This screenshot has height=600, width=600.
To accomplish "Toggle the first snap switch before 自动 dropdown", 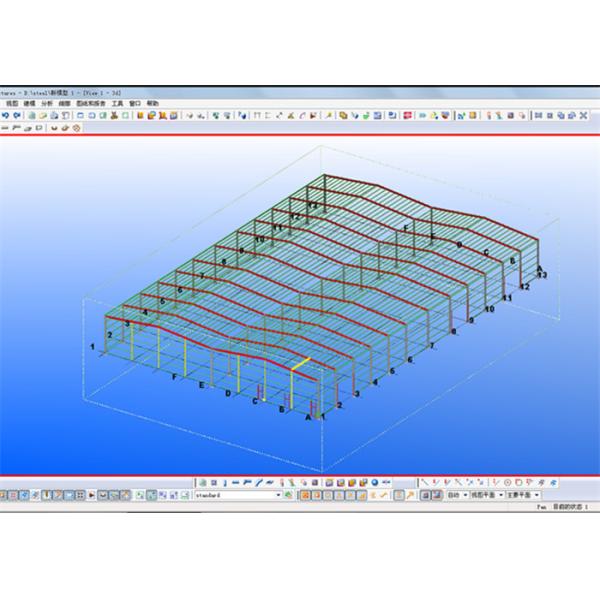I will (423, 495).
